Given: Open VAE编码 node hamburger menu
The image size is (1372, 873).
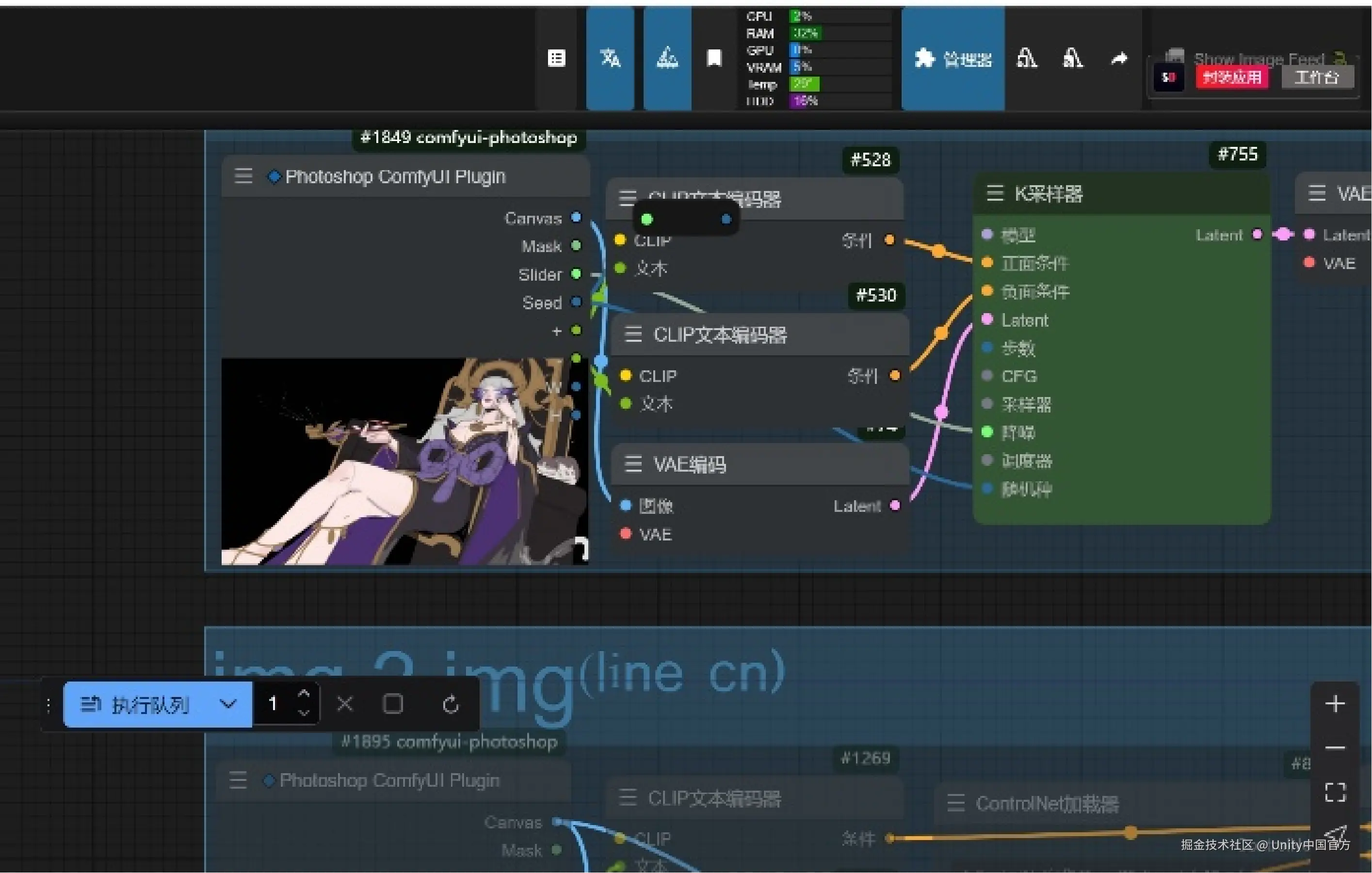Looking at the screenshot, I should click(x=633, y=463).
